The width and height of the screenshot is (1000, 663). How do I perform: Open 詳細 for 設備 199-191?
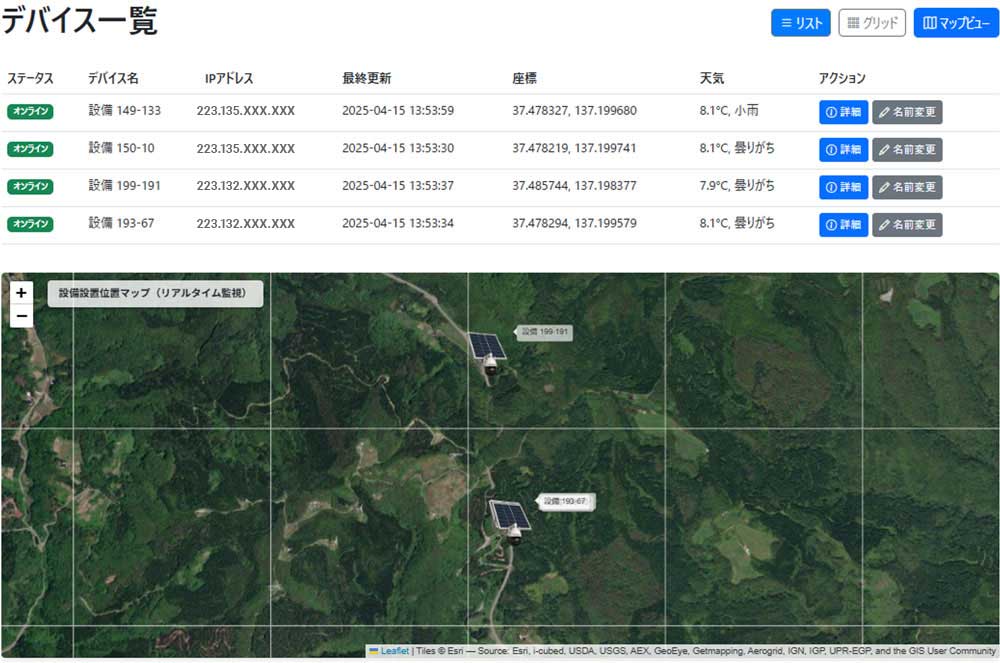(x=843, y=187)
